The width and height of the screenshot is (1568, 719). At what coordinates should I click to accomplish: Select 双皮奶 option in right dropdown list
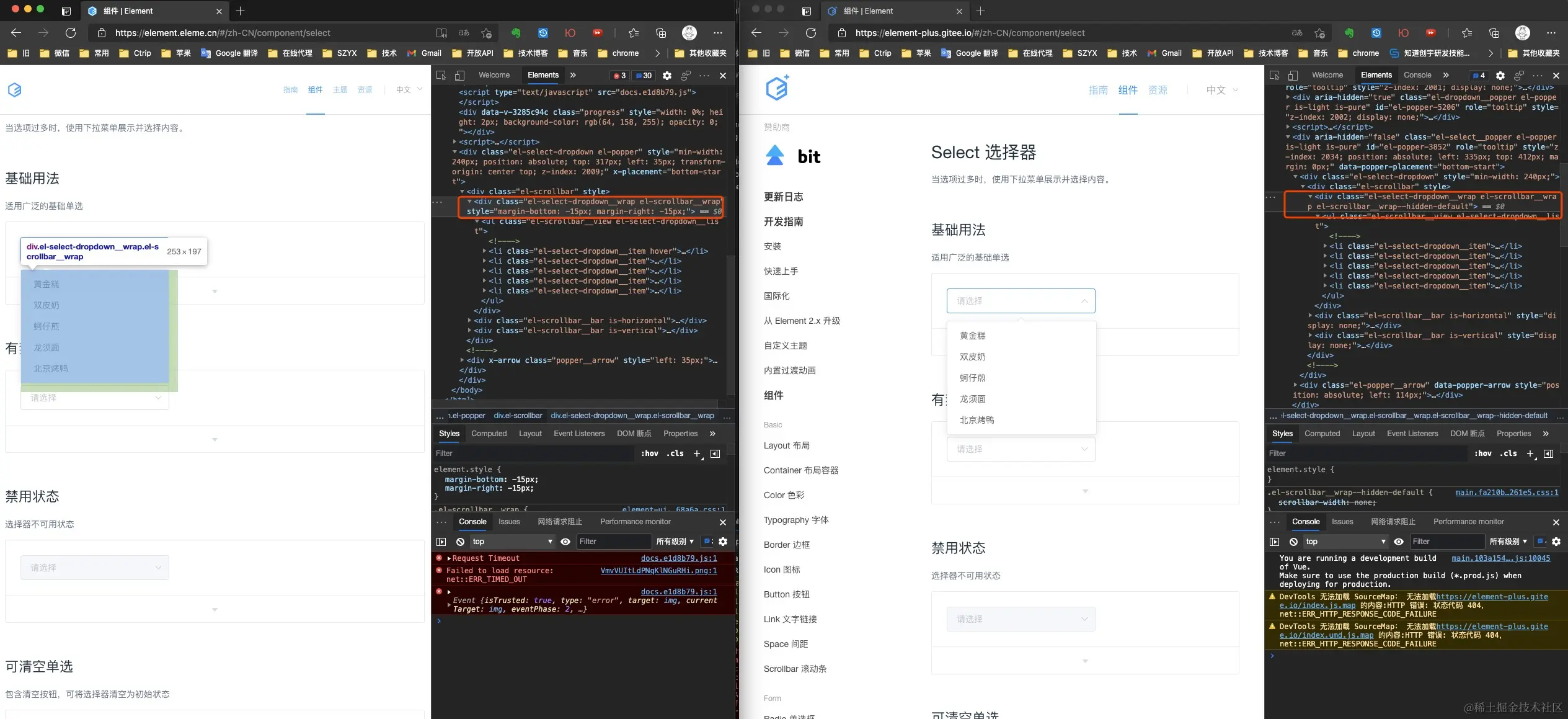coord(972,357)
